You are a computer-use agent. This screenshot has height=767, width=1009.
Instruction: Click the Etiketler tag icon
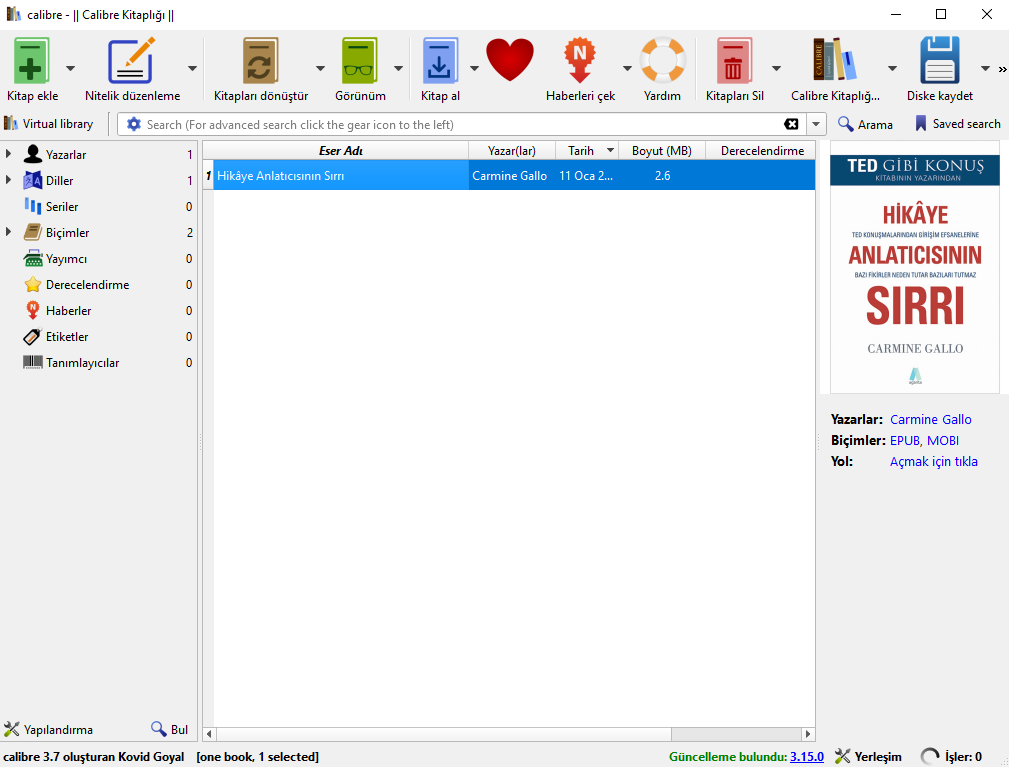click(x=32, y=337)
